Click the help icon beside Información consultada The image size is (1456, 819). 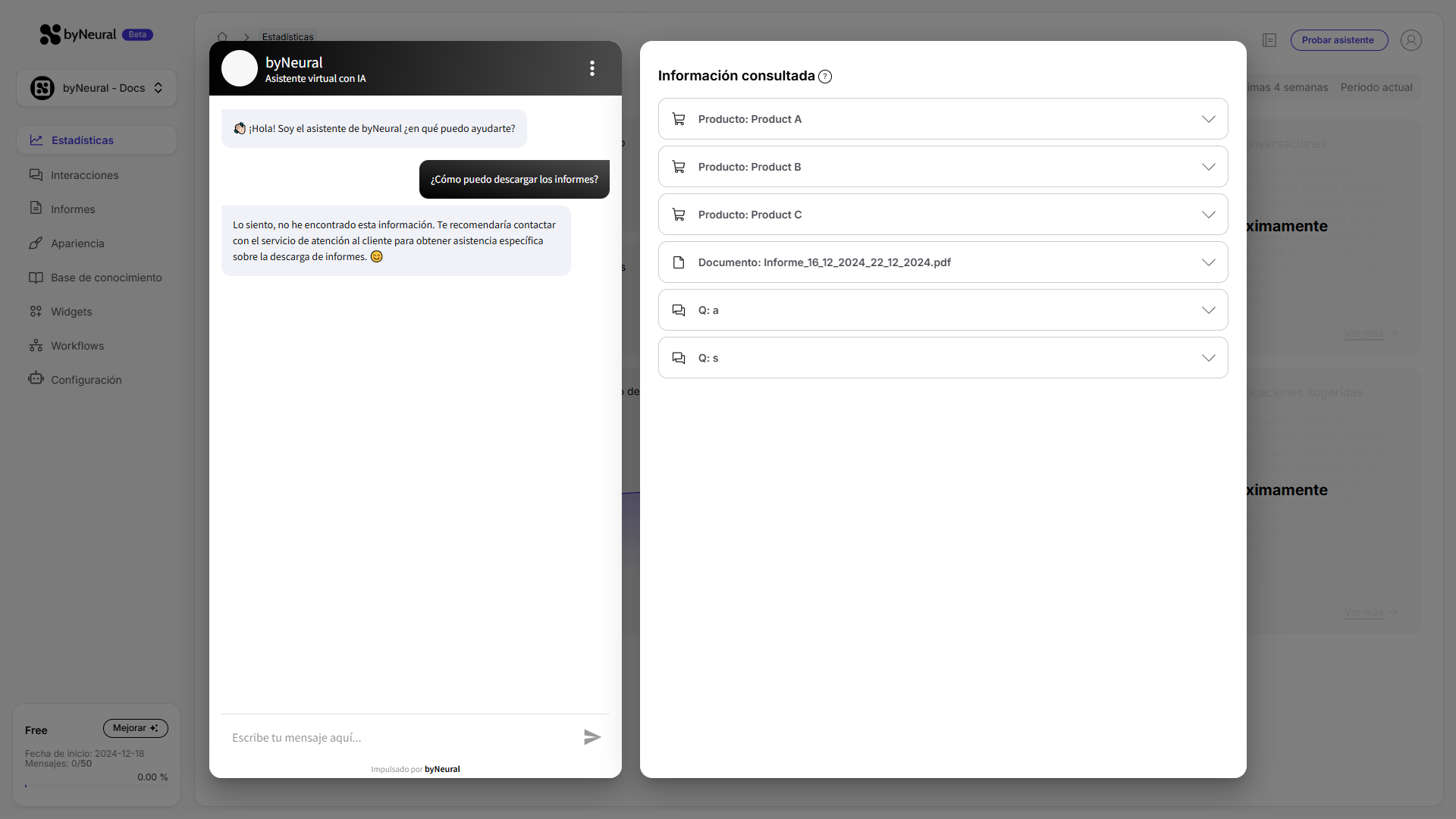point(825,77)
